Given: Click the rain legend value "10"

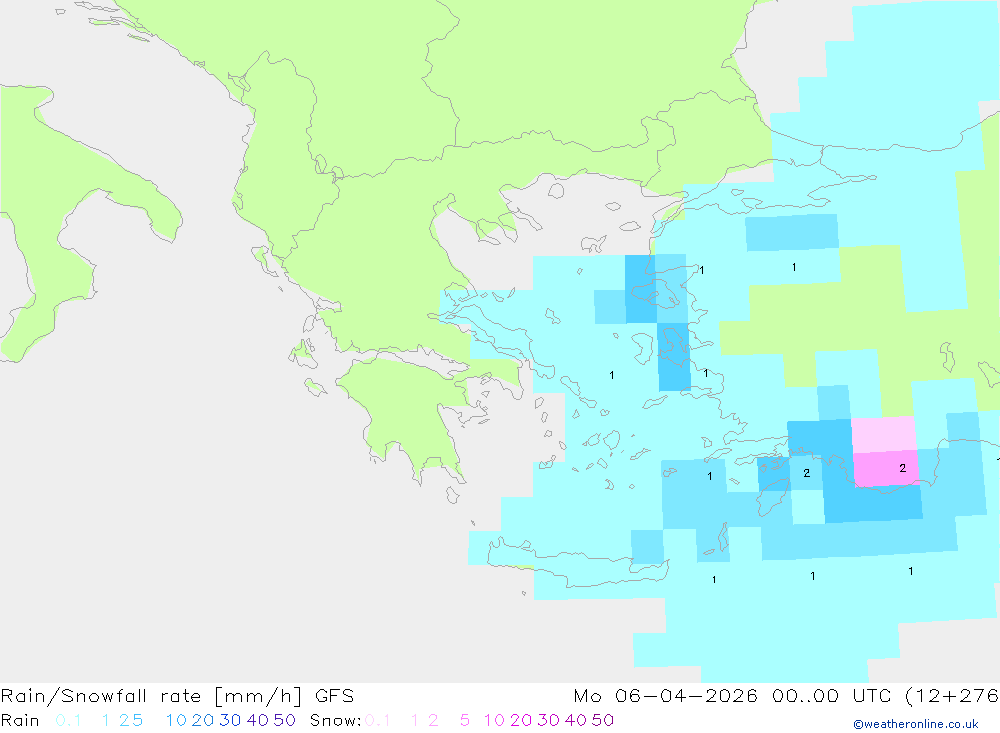Looking at the screenshot, I should (176, 720).
